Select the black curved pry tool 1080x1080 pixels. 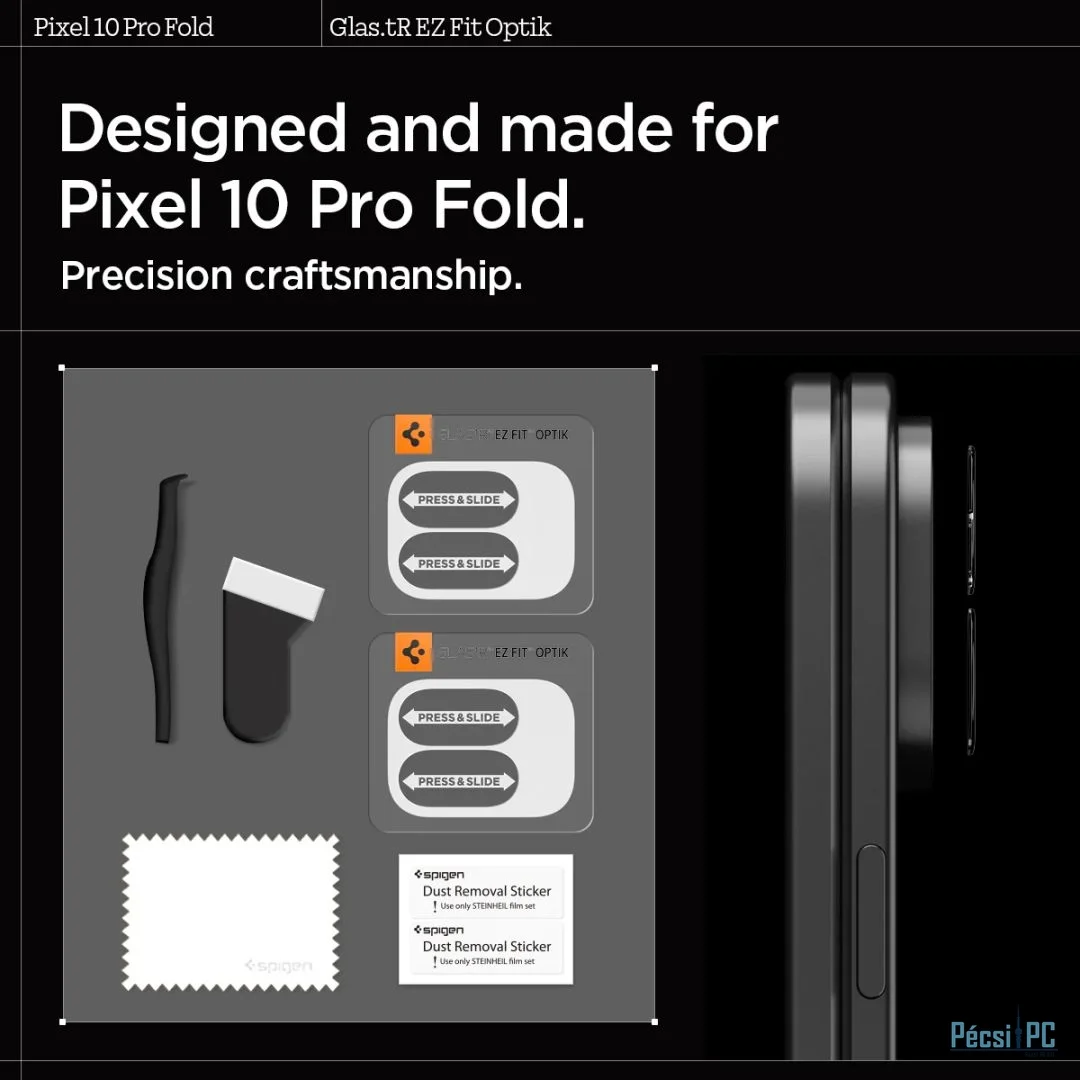pos(165,608)
